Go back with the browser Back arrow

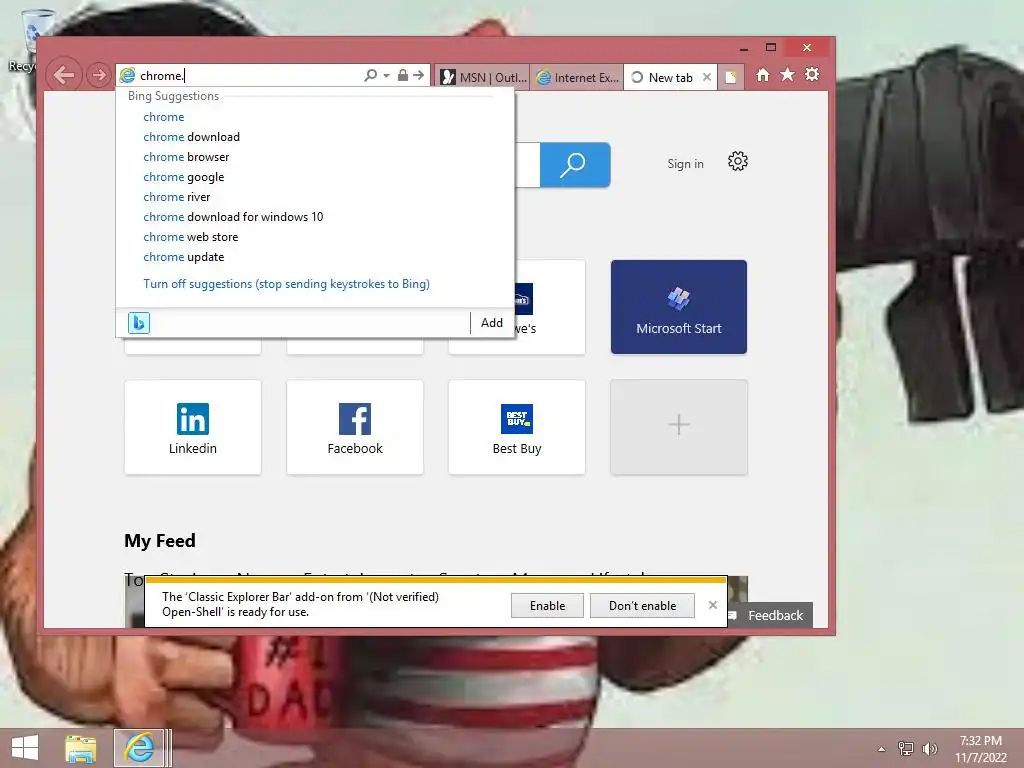[64, 75]
